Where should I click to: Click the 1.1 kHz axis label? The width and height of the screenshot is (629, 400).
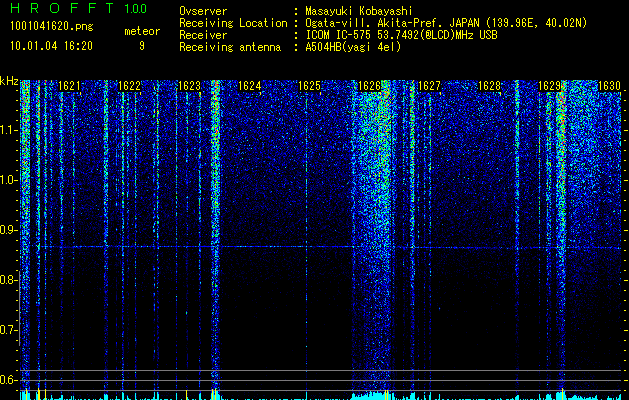8,130
